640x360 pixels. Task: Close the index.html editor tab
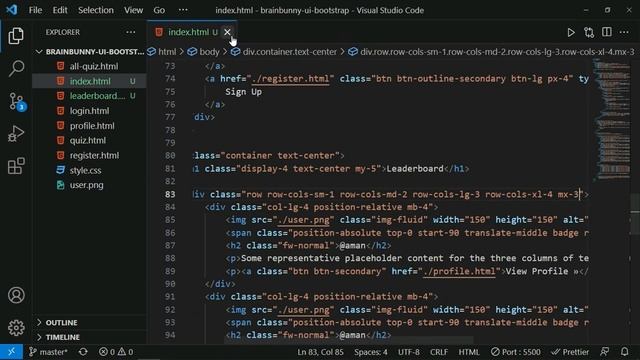click(227, 32)
